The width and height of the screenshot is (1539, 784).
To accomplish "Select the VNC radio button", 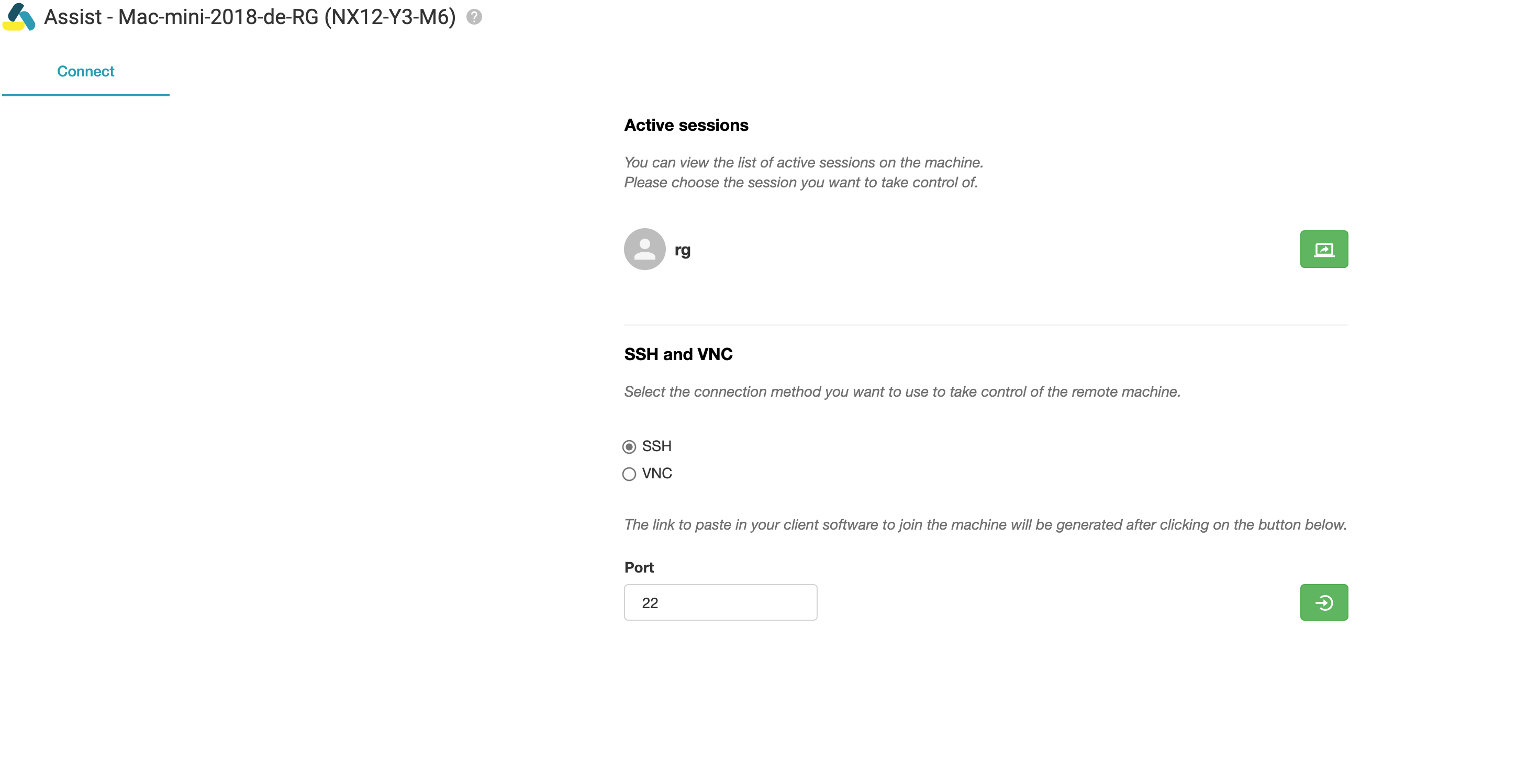I will tap(629, 474).
